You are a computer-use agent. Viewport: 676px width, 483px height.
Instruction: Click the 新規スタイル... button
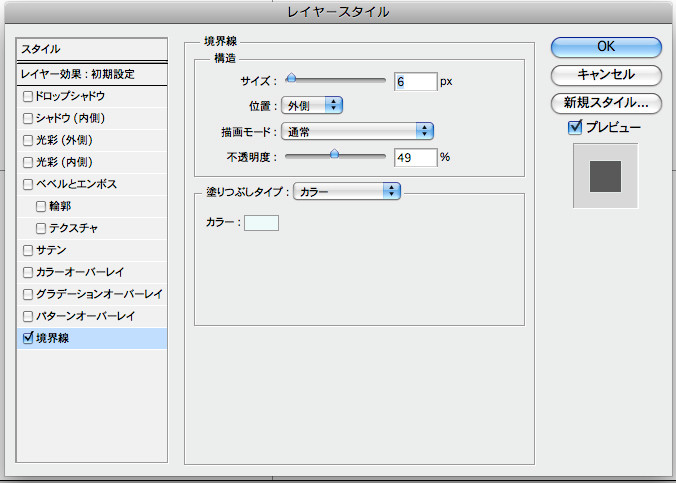pos(606,102)
